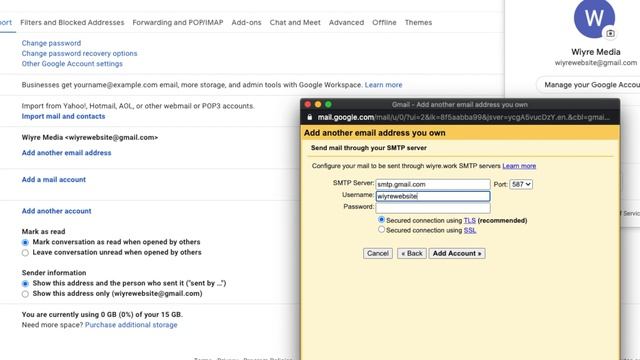
Task: Select Mark conversation as read when opened
Action: (x=25, y=242)
